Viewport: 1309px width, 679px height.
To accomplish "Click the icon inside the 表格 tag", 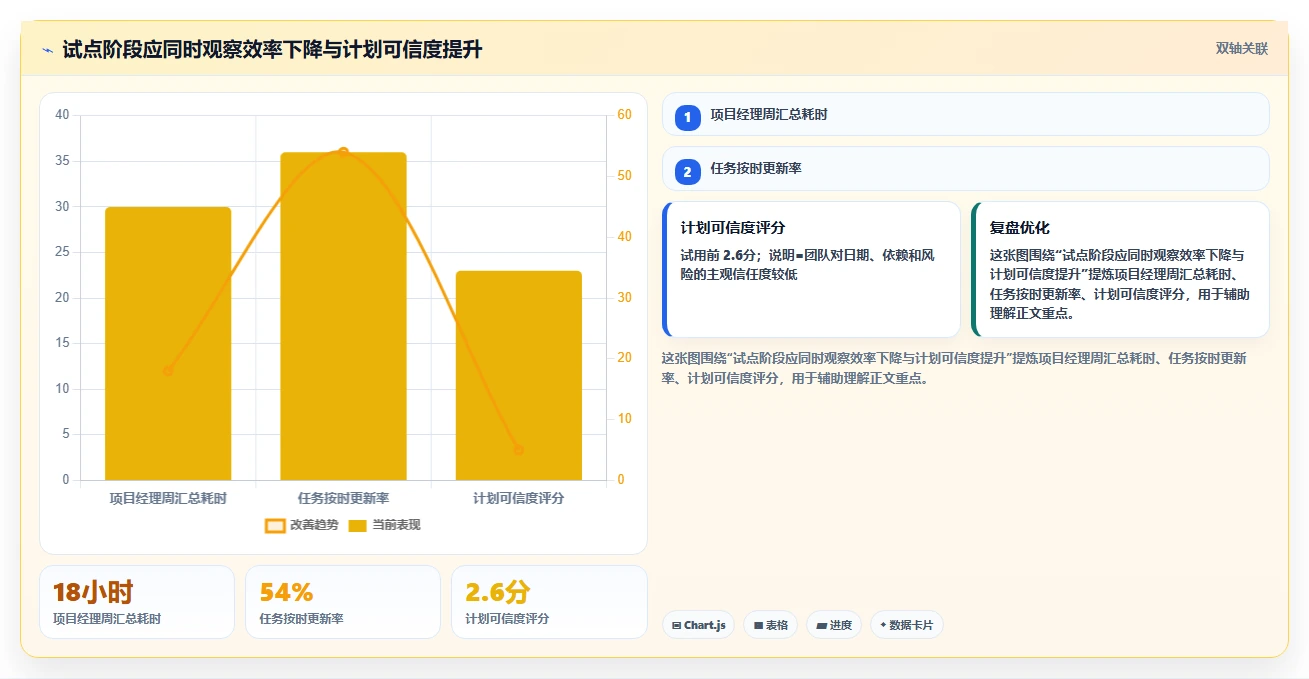I will pyautogui.click(x=758, y=626).
